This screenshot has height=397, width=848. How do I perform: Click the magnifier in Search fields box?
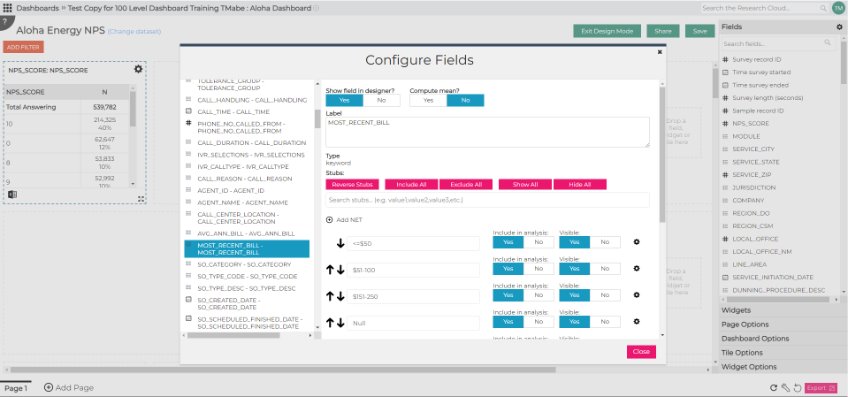pos(827,43)
